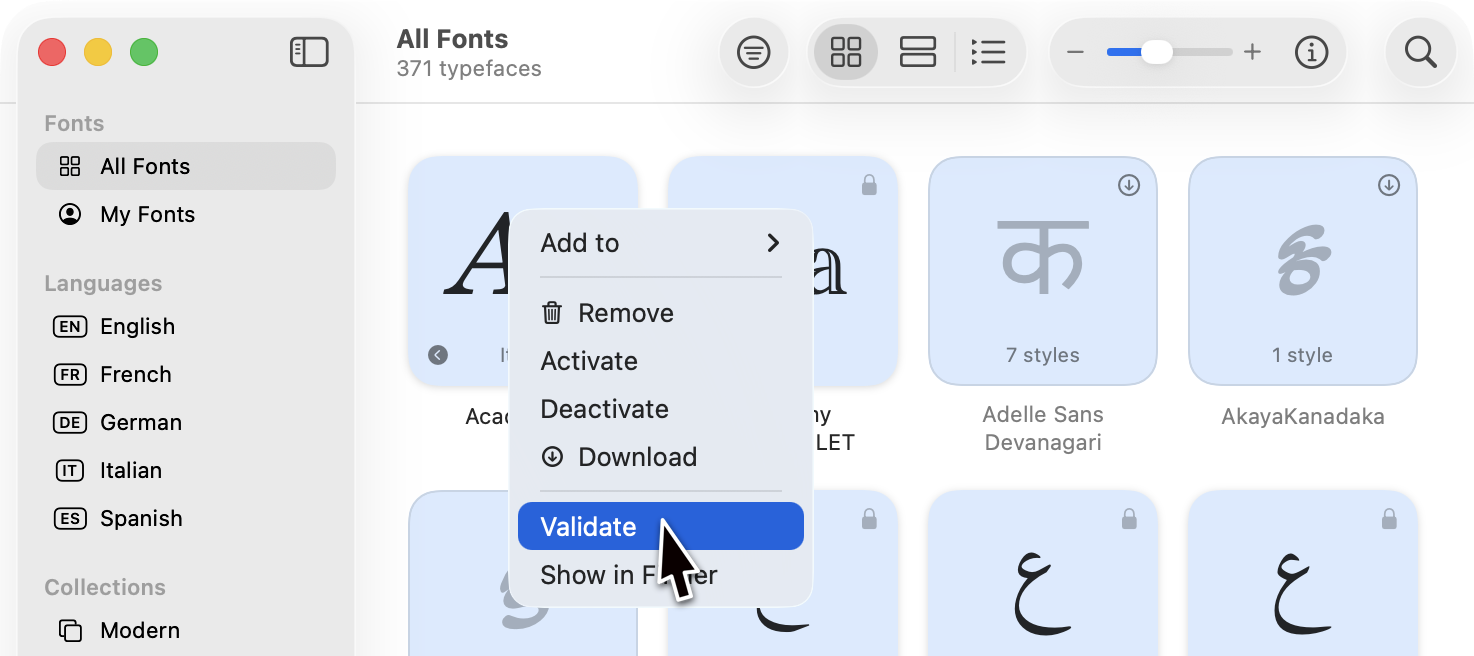The width and height of the screenshot is (1474, 656).
Task: Choose Show in Finder from the context menu
Action: pos(628,575)
